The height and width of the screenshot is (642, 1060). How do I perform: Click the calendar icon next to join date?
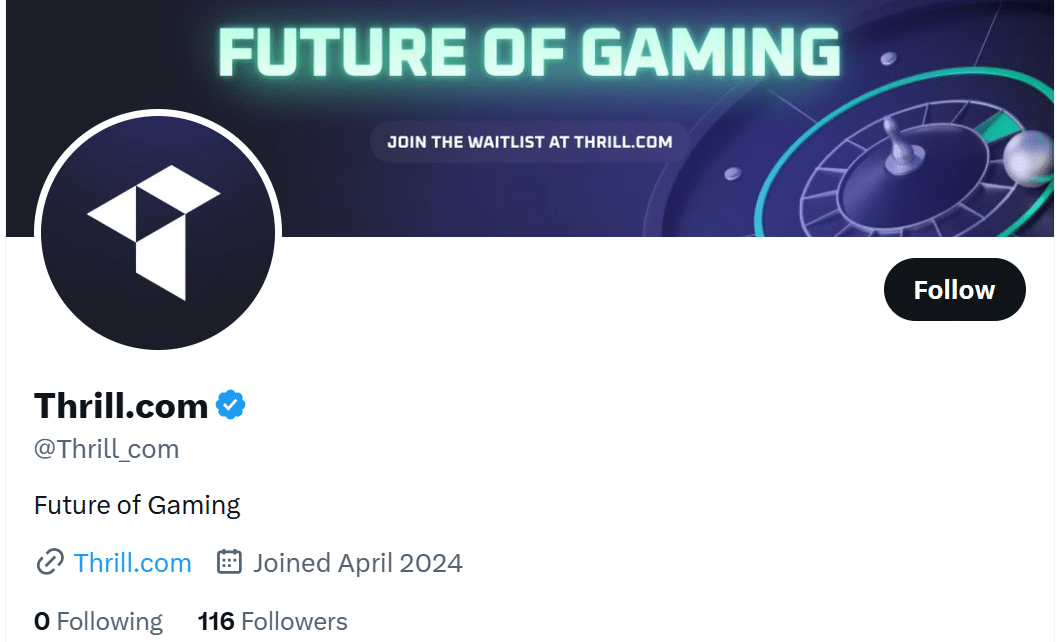[228, 562]
